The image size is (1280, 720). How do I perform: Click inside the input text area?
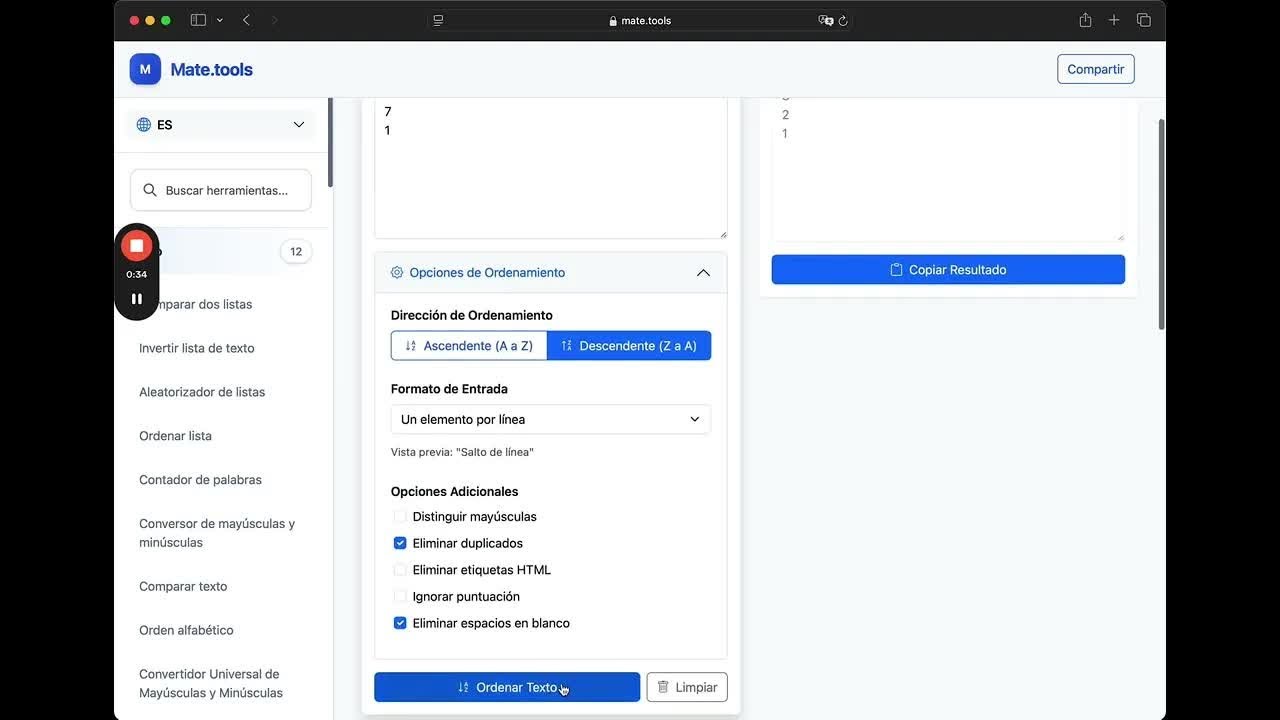point(551,168)
